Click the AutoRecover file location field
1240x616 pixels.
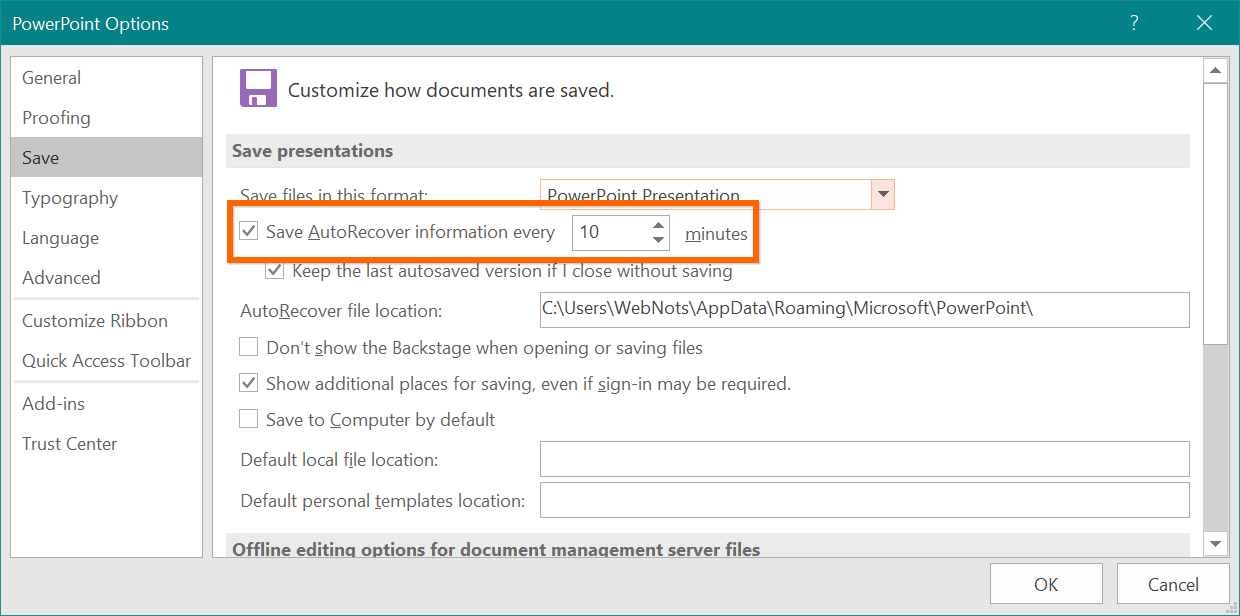point(864,310)
